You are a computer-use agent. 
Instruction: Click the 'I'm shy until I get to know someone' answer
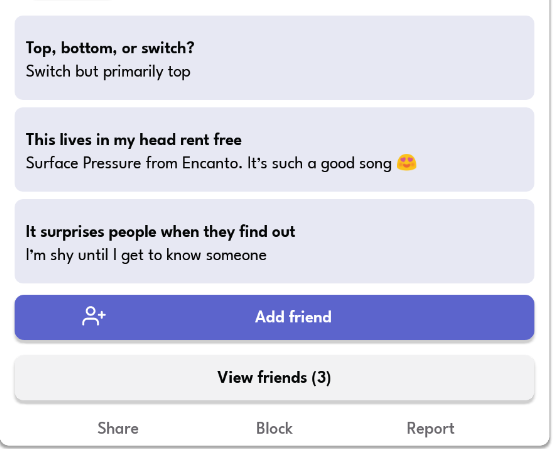click(146, 255)
